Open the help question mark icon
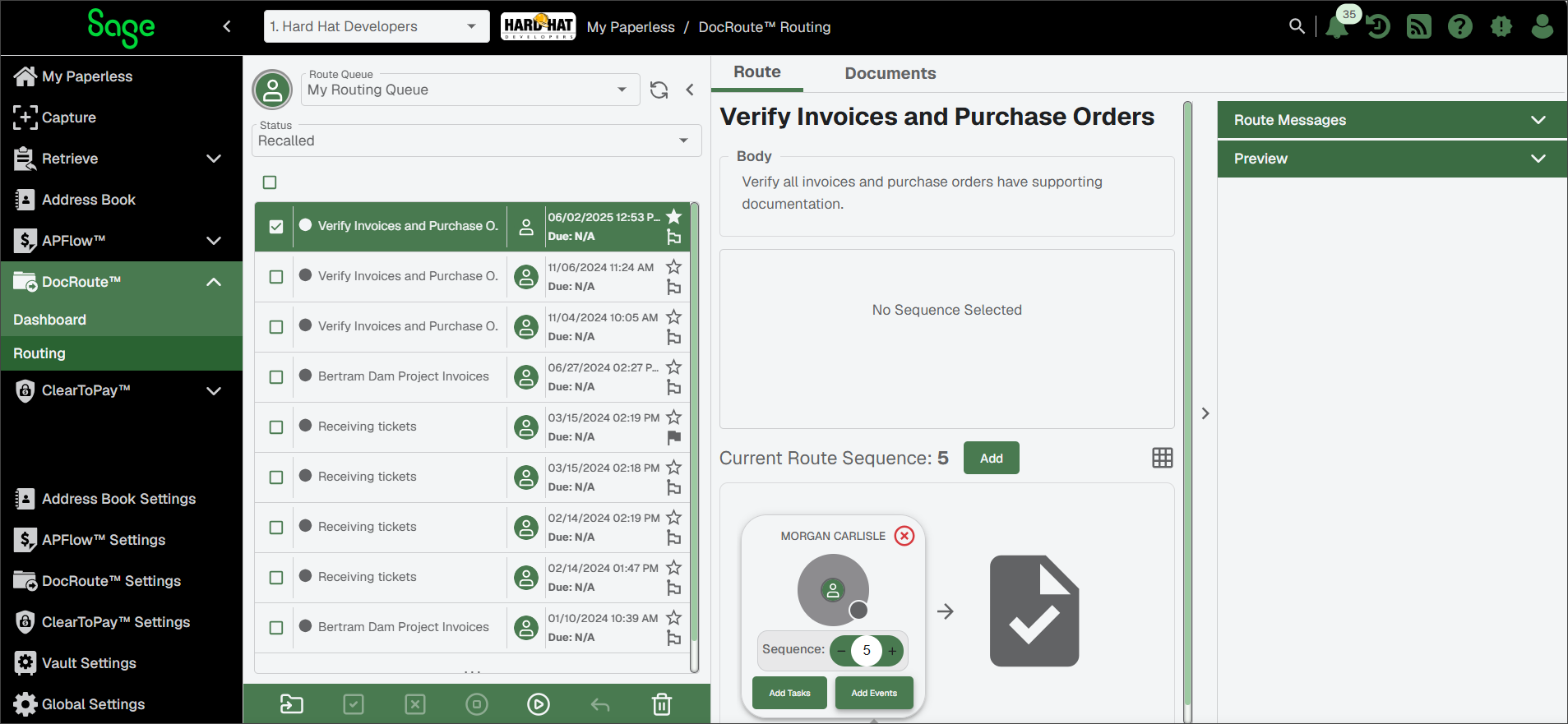 tap(1460, 27)
